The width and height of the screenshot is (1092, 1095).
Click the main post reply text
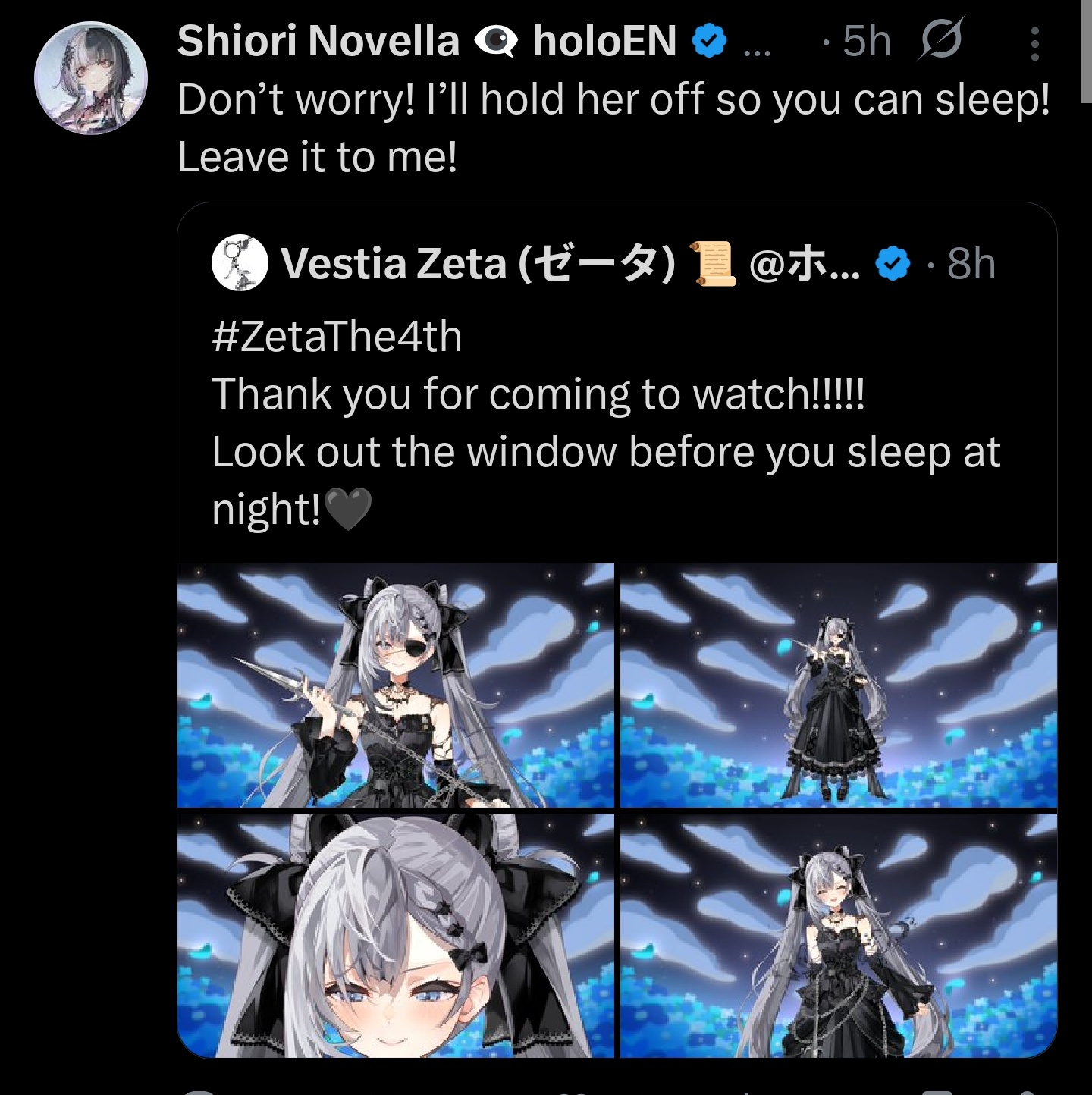click(614, 128)
